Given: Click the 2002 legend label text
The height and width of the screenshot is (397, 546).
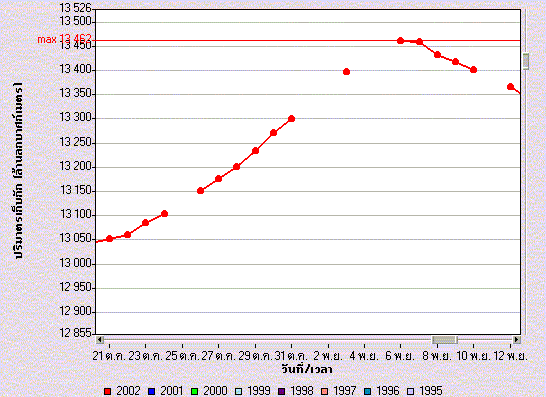Looking at the screenshot, I should click(x=128, y=391).
